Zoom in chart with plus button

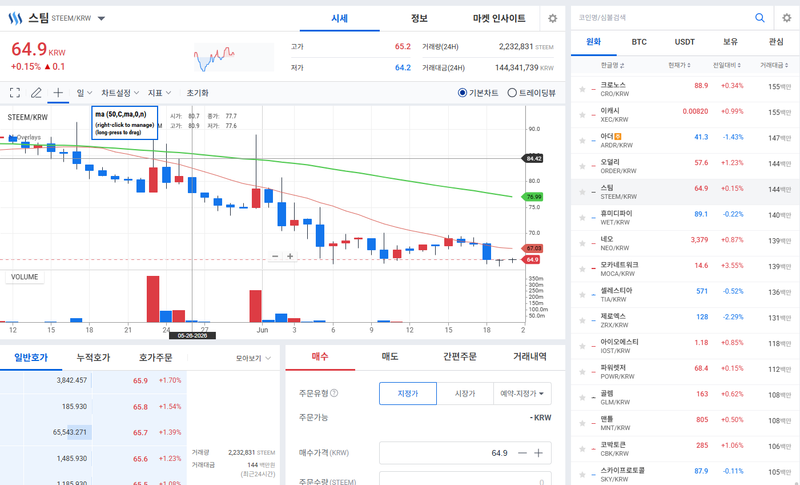click(x=290, y=257)
